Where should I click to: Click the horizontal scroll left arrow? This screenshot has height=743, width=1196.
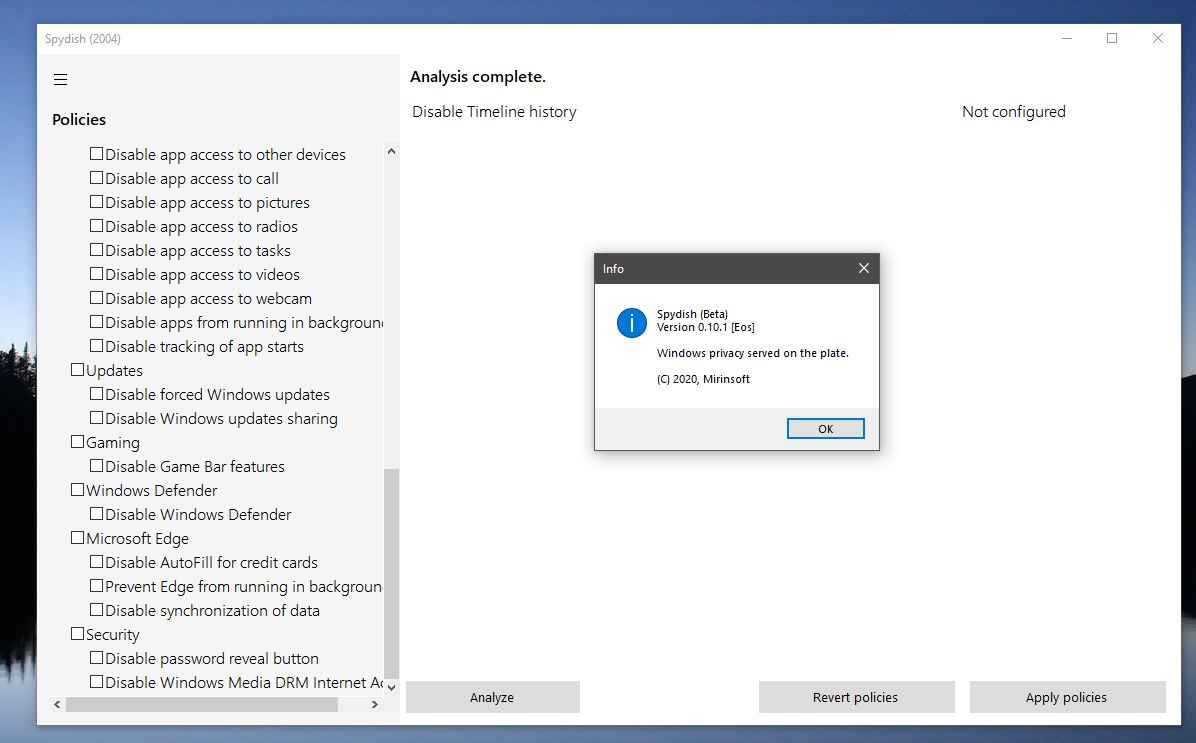click(x=57, y=704)
